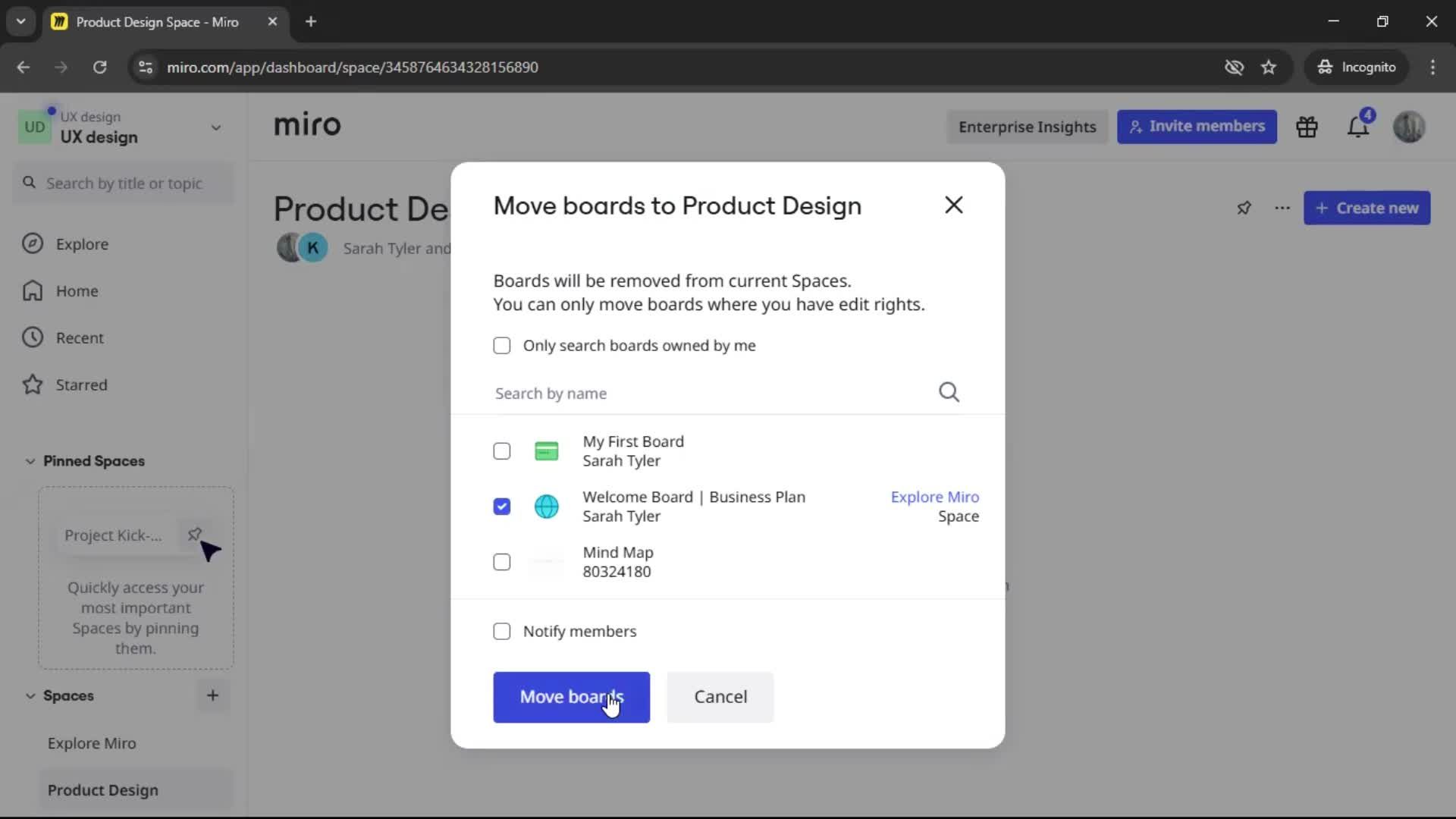Screen dimensions: 1456x819
Task: Click the My First Board name
Action: (x=632, y=441)
